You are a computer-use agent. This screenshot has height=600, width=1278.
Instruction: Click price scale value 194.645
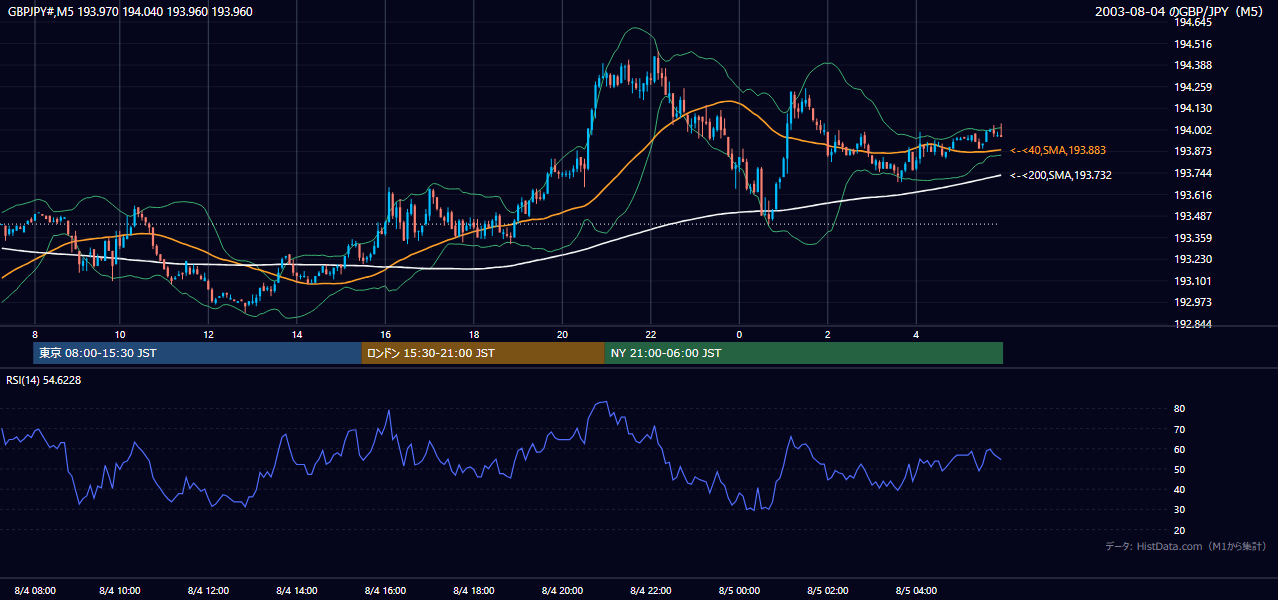1192,22
